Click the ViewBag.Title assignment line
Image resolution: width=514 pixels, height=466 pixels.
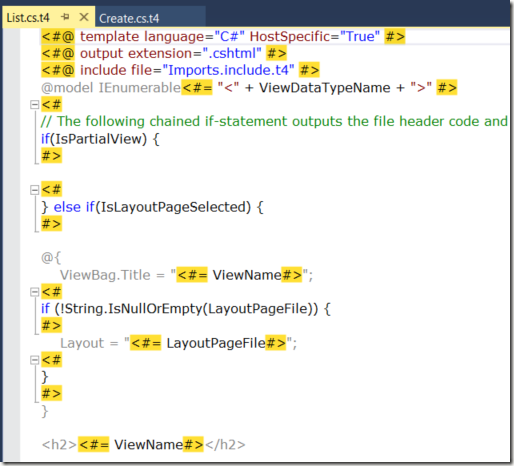[x=186, y=275]
